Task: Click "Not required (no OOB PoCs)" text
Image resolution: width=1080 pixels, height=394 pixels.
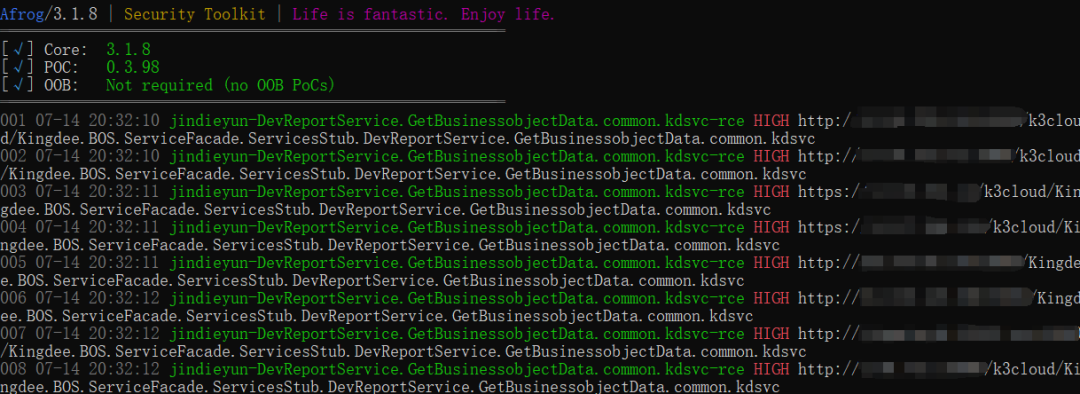Action: click(220, 85)
